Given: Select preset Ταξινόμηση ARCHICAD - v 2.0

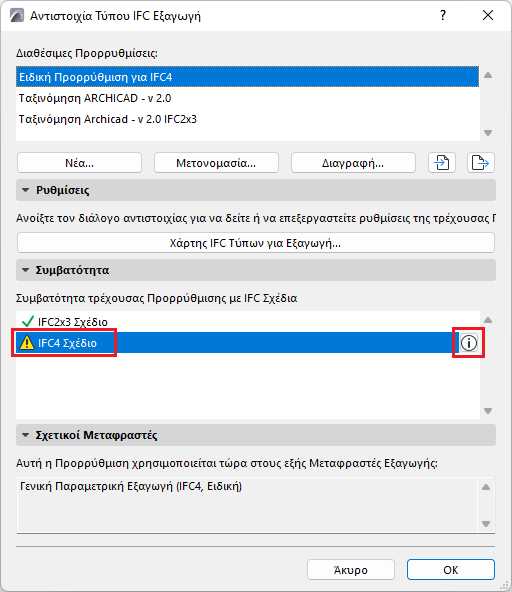Looking at the screenshot, I should click(247, 98).
